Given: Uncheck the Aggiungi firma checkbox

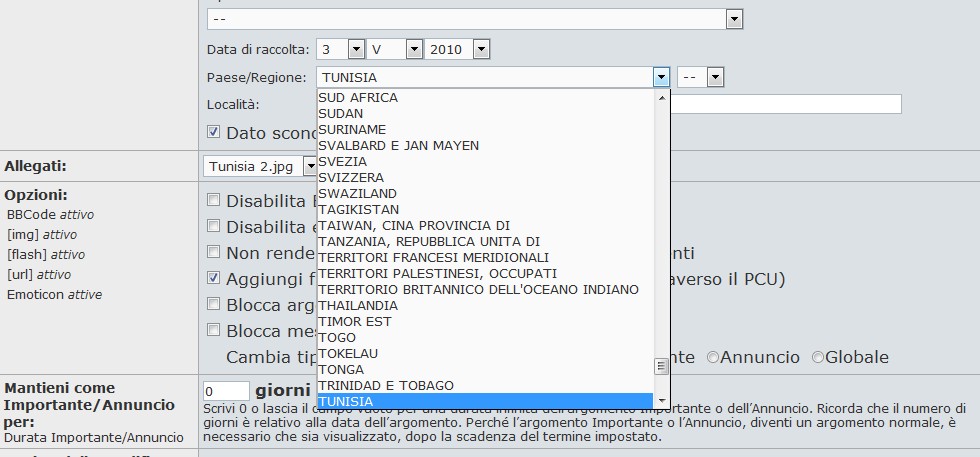Looking at the screenshot, I should [x=214, y=277].
